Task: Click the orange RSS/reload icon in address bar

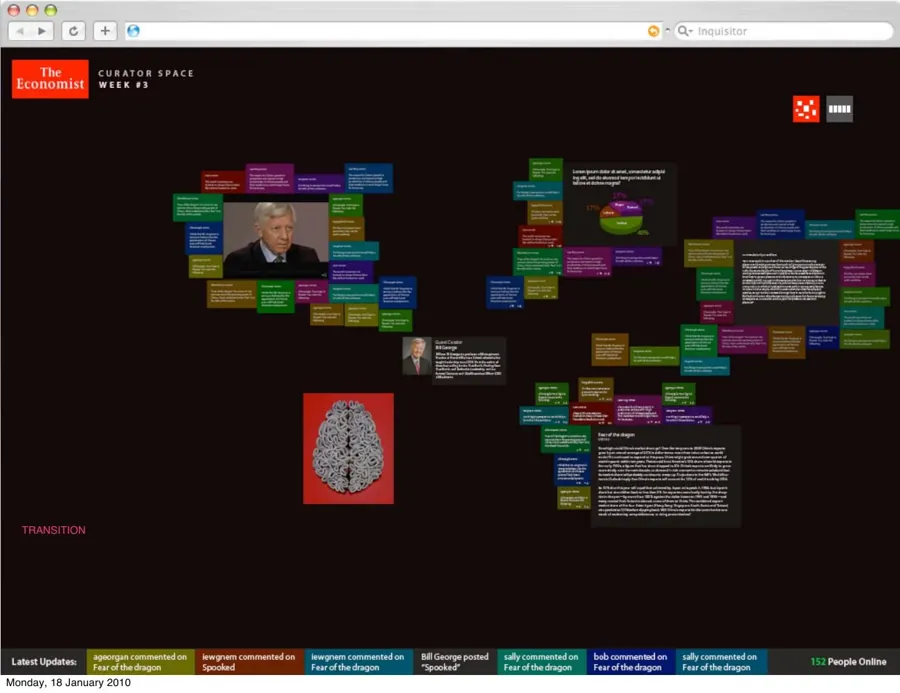Action: (x=653, y=31)
